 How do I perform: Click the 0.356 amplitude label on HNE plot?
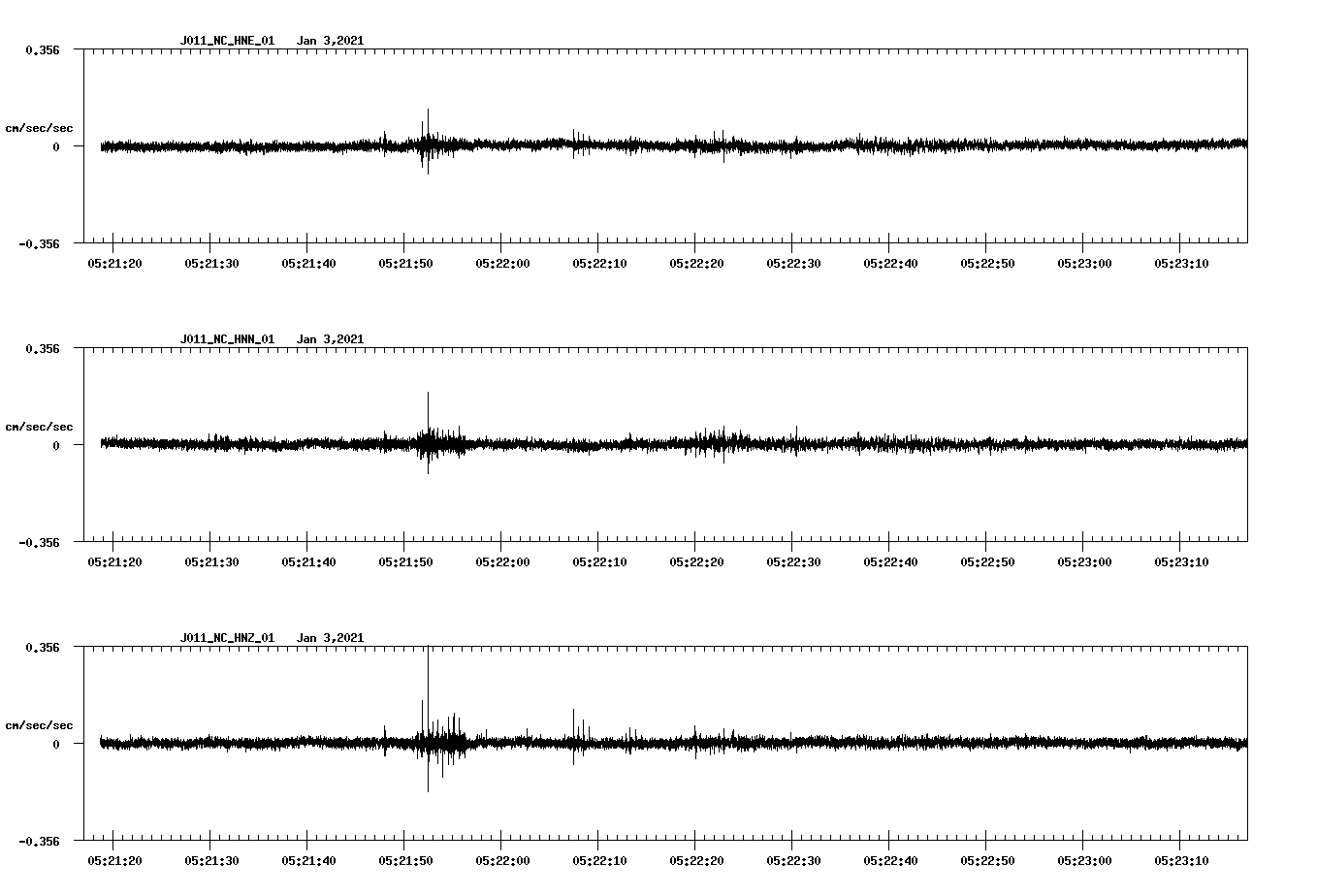point(43,48)
